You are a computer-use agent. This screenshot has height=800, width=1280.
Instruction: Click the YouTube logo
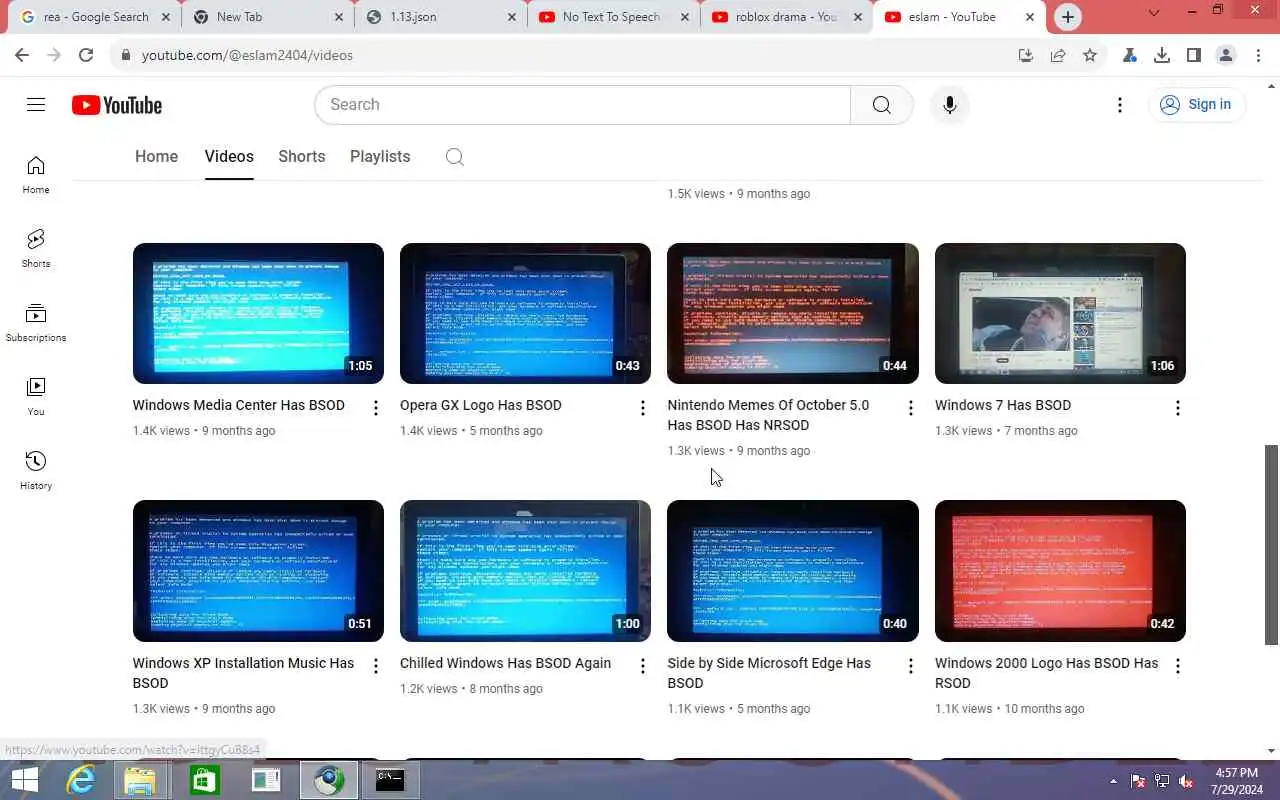(117, 105)
